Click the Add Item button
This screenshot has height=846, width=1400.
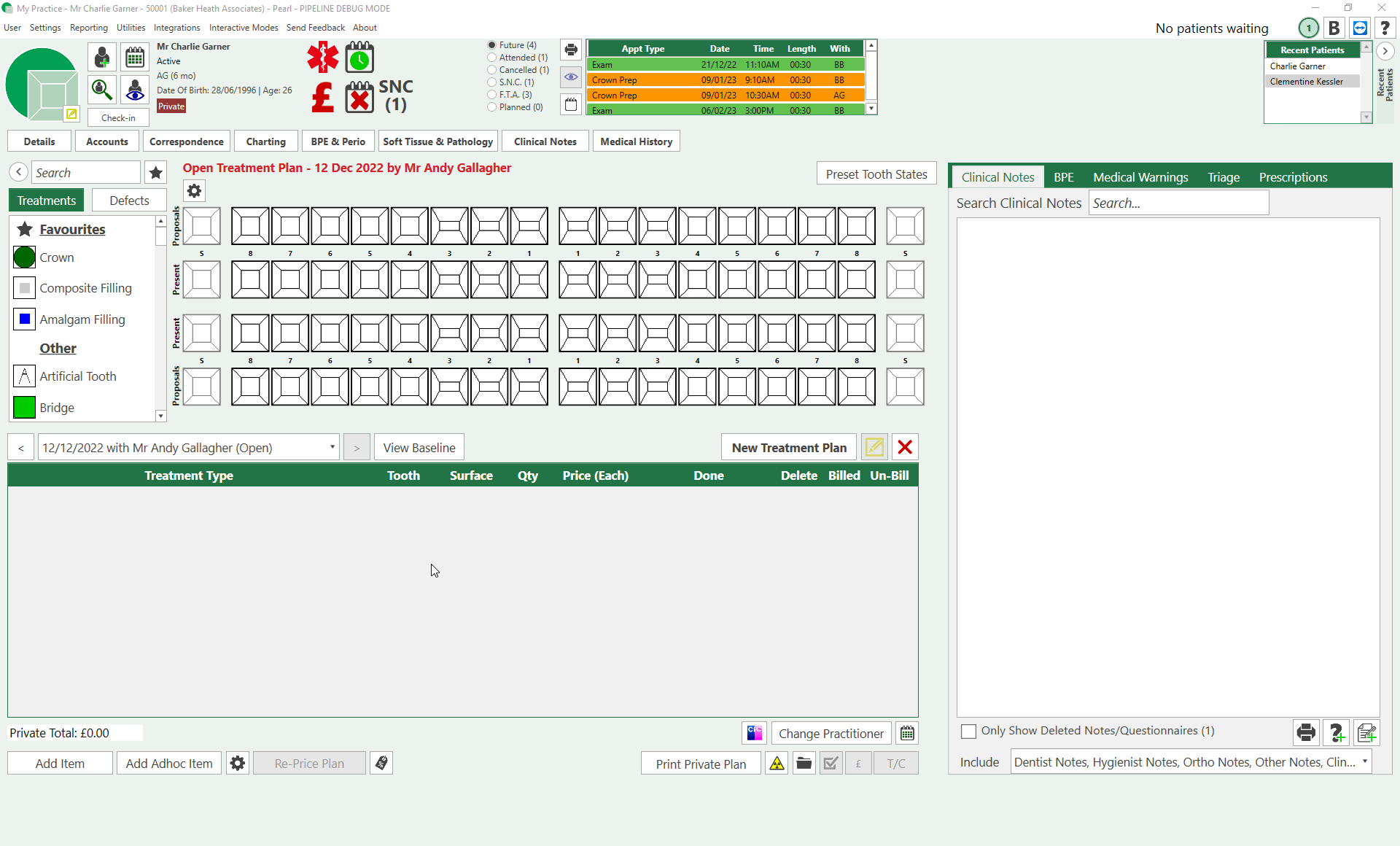tap(60, 764)
